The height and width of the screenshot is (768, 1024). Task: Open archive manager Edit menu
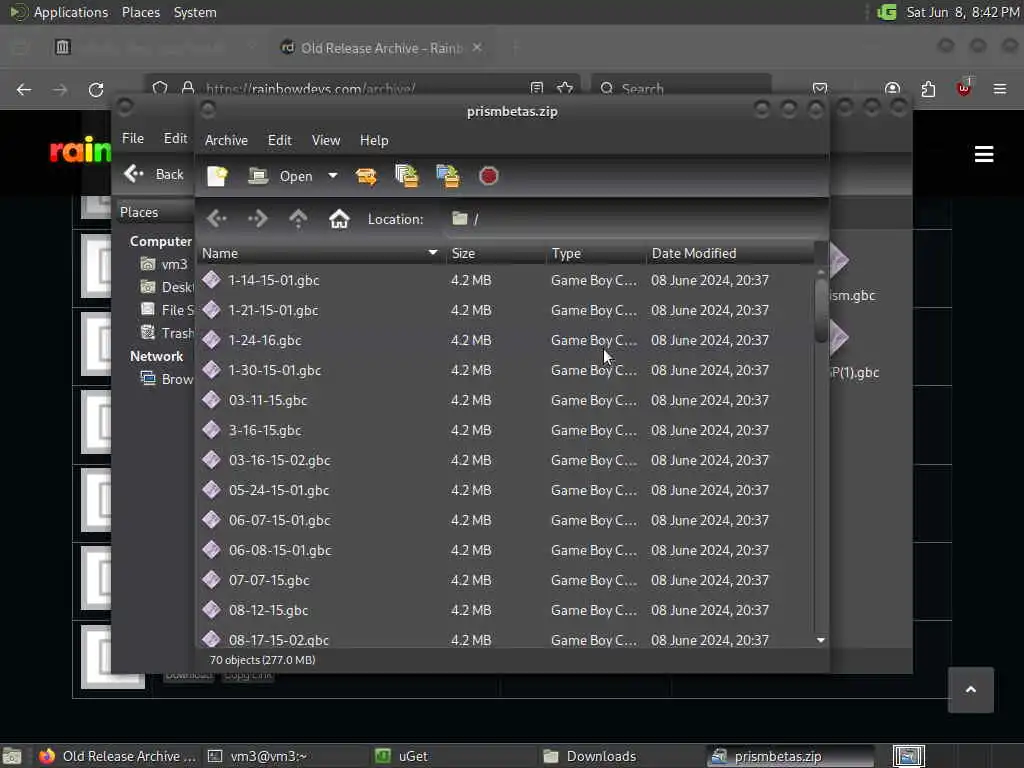pos(280,140)
